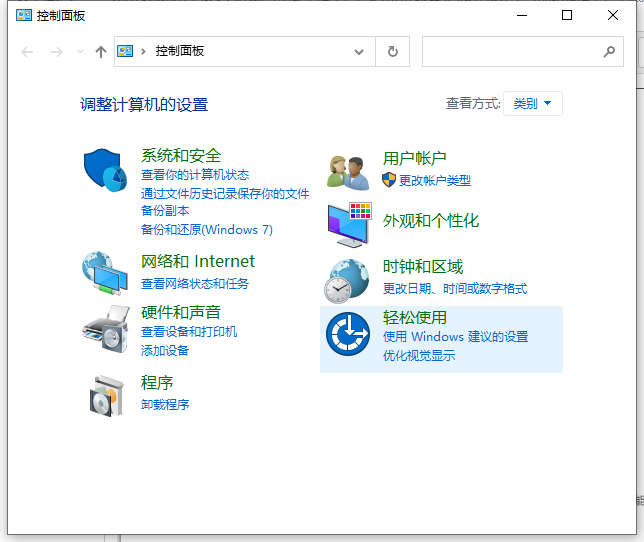Screen dimensions: 644x542
Task: Go up one level with up arrow
Action: [x=100, y=51]
